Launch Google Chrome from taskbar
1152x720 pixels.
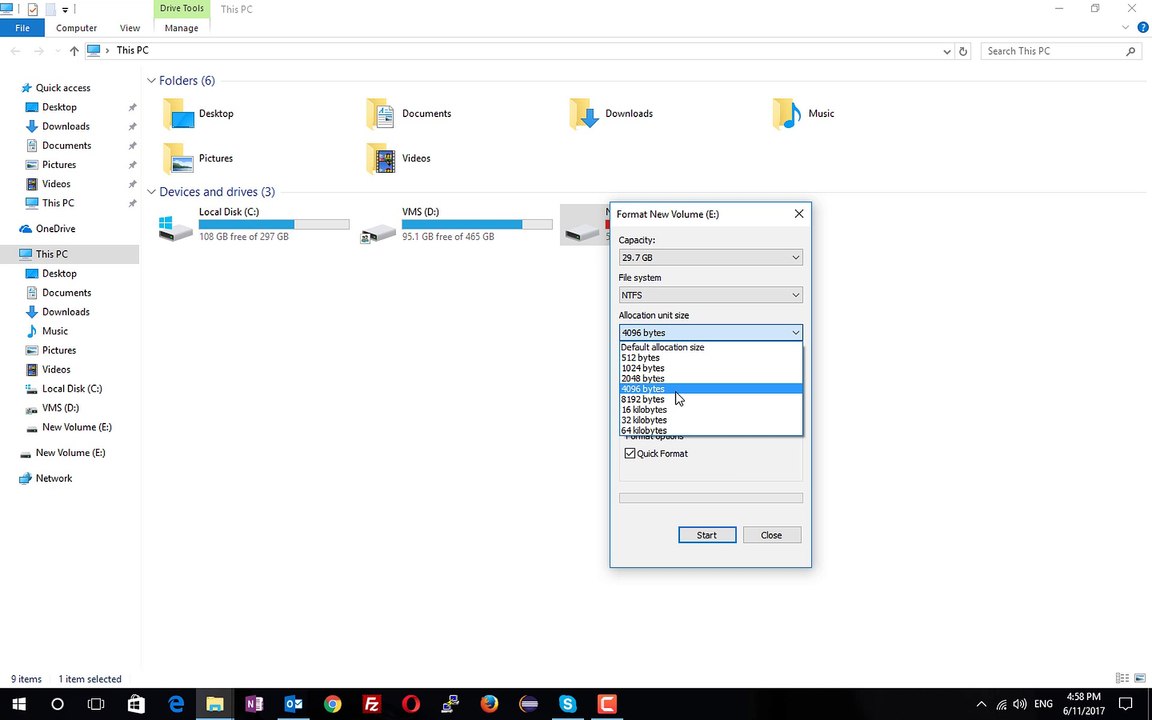(333, 704)
